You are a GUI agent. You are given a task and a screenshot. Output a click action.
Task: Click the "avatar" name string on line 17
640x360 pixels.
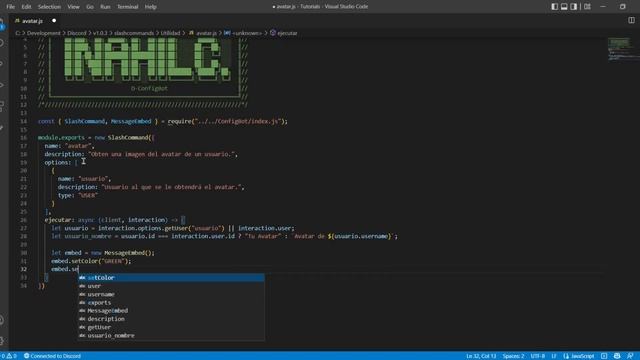pyautogui.click(x=78, y=146)
